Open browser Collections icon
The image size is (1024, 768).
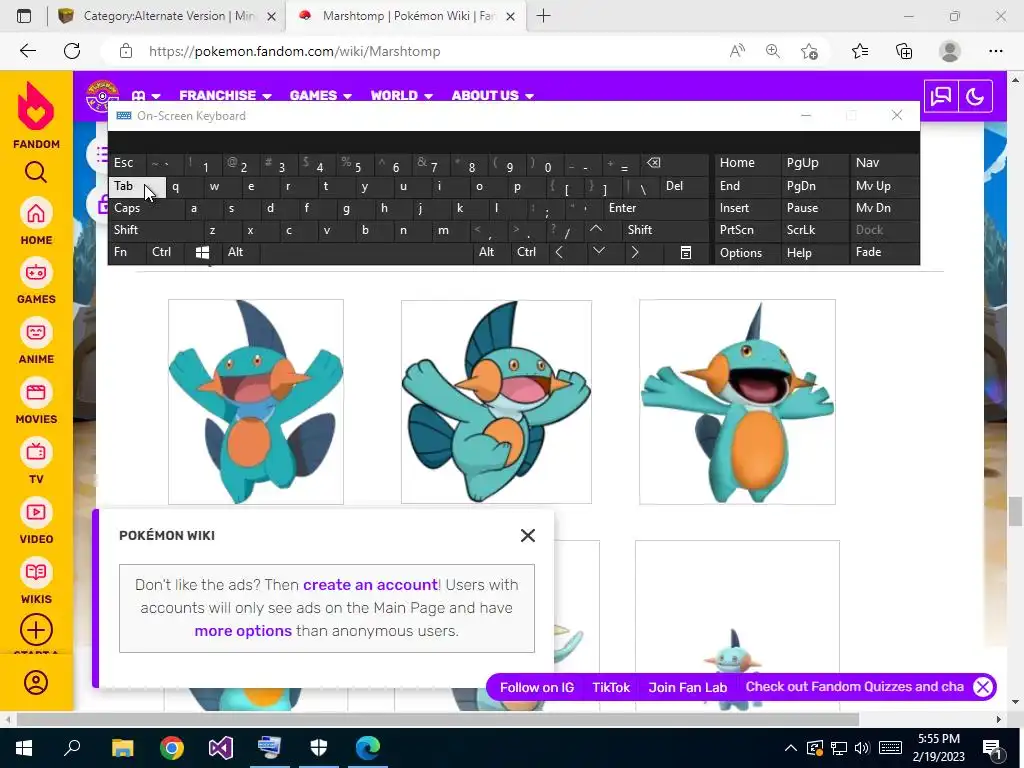[x=904, y=51]
